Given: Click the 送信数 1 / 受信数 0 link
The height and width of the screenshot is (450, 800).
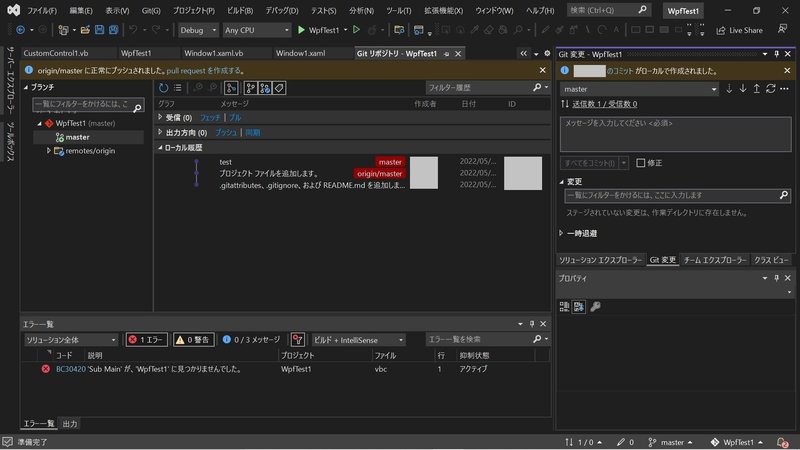Looking at the screenshot, I should pos(605,104).
